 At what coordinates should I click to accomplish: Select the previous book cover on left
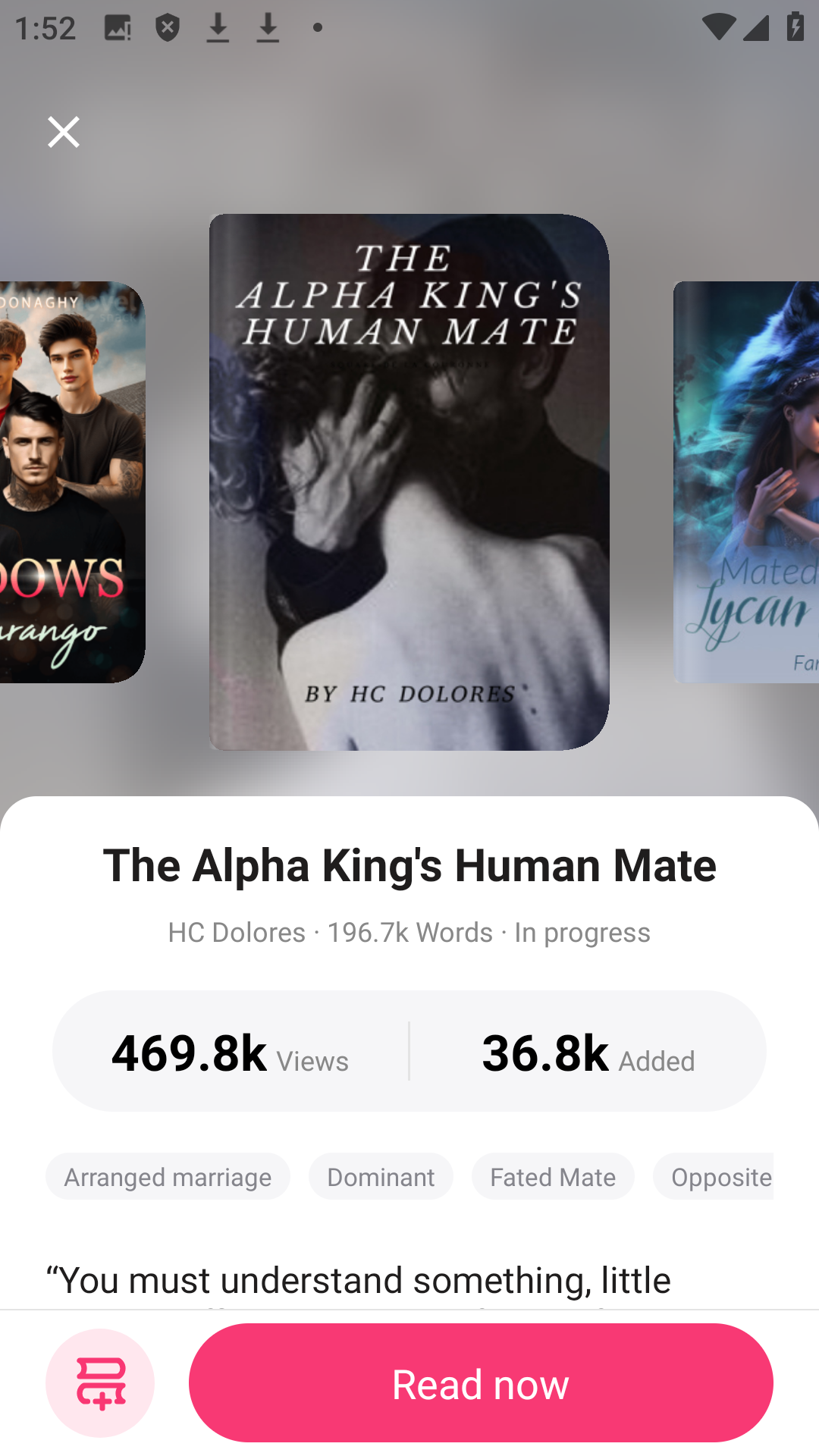click(73, 482)
